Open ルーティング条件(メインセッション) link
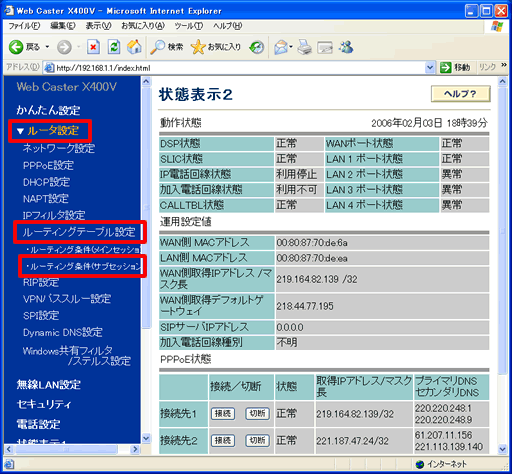The height and width of the screenshot is (474, 512). click(x=83, y=249)
